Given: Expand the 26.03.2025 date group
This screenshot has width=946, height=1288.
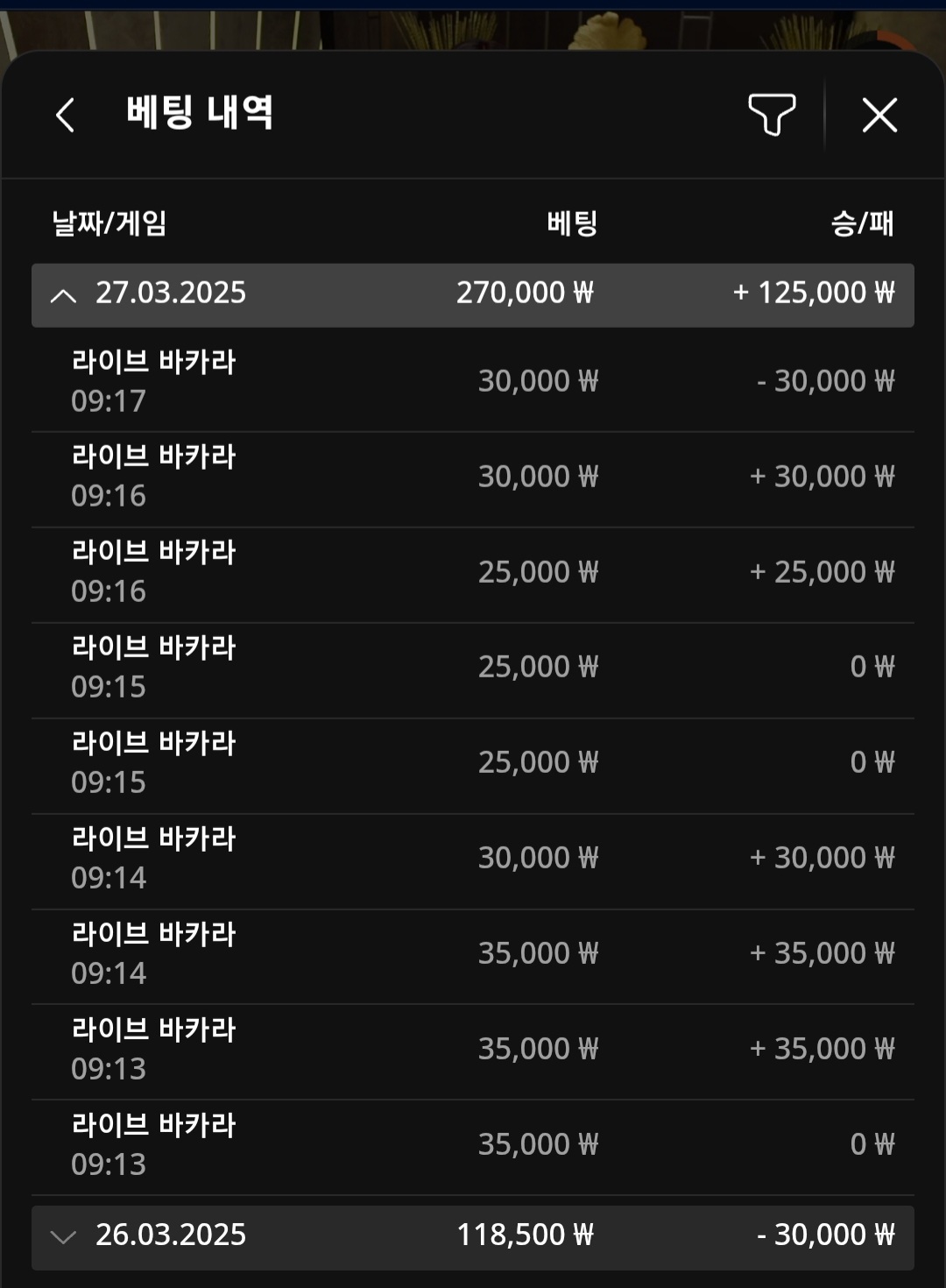Looking at the screenshot, I should 63,1236.
